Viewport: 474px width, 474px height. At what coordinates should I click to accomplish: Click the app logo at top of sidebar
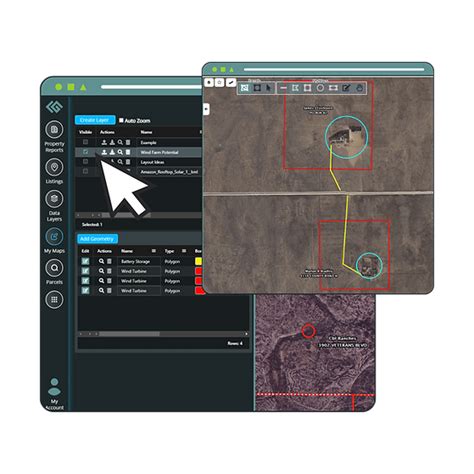click(54, 107)
